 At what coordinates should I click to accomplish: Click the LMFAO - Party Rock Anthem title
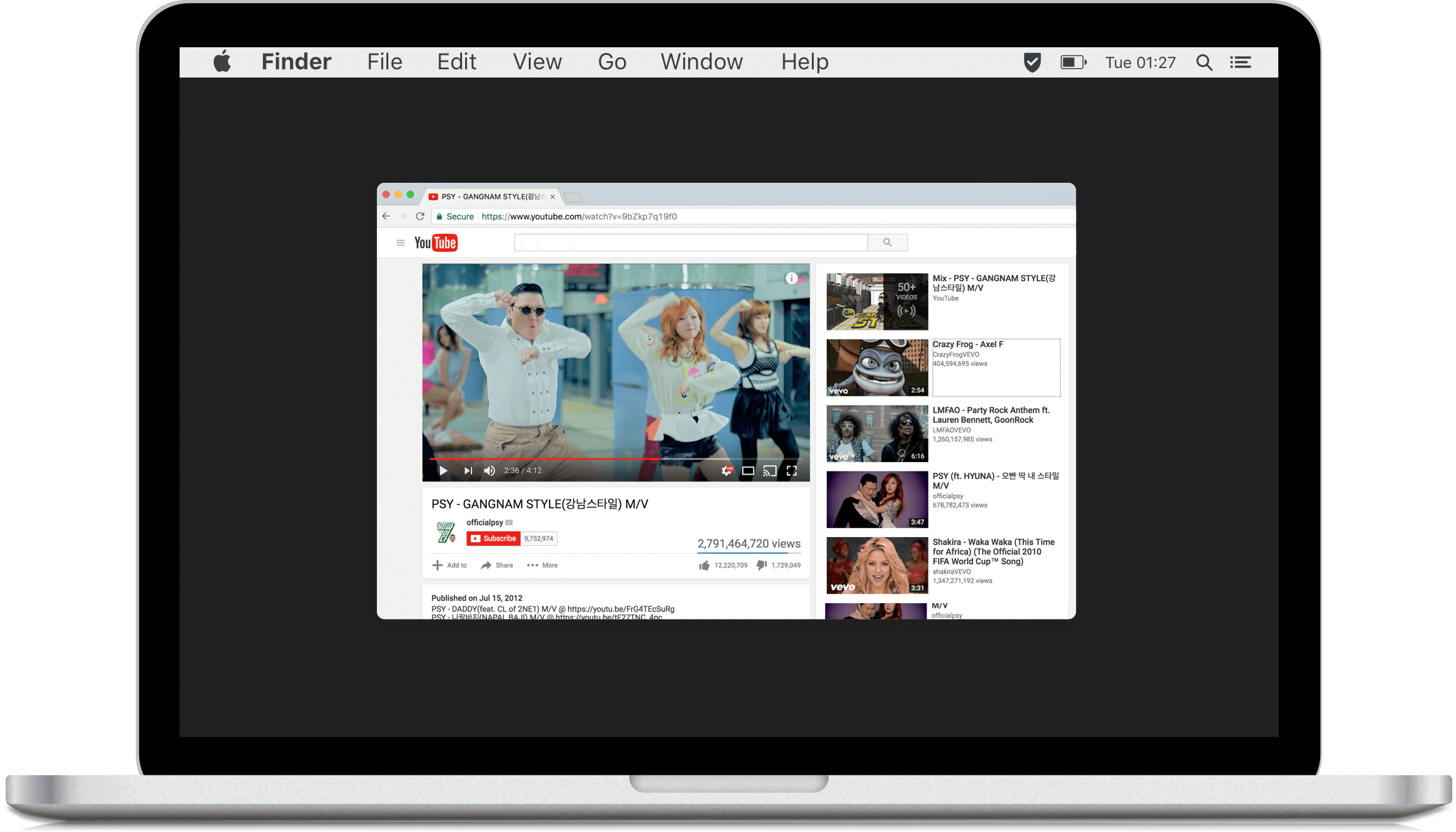point(991,415)
